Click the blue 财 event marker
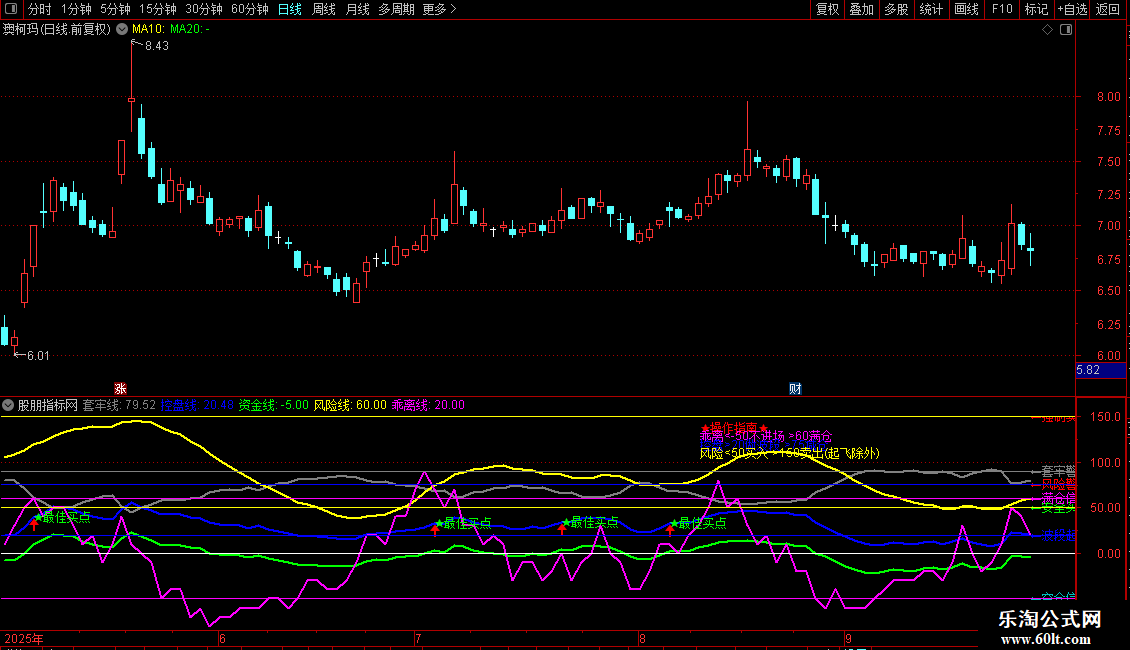This screenshot has height=650, width=1130. click(796, 388)
